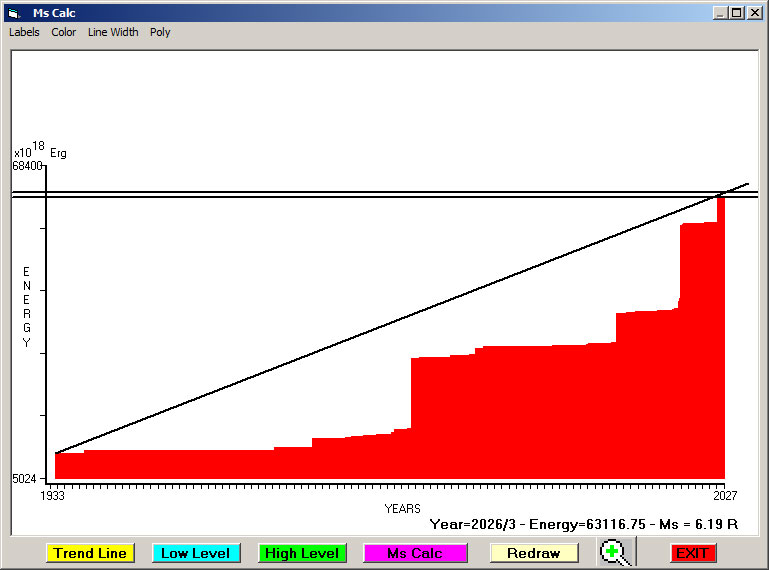
Task: Click the 68400 energy axis label
Action: coord(27,166)
